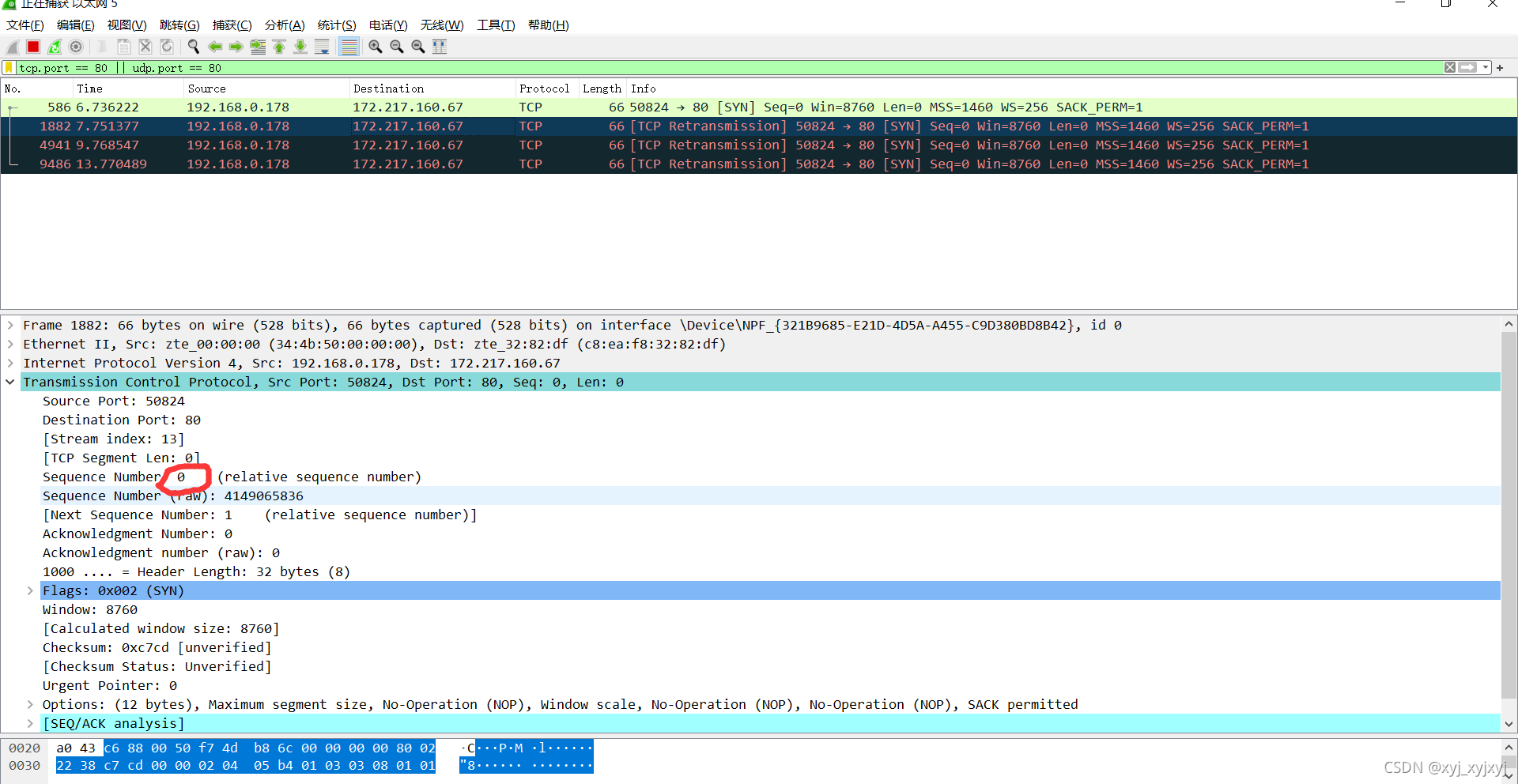
Task: Open display filter history dropdown
Action: point(1486,68)
